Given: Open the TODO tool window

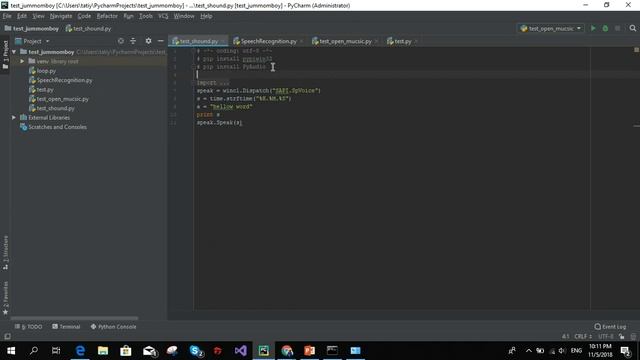Looking at the screenshot, I should click(x=29, y=327).
